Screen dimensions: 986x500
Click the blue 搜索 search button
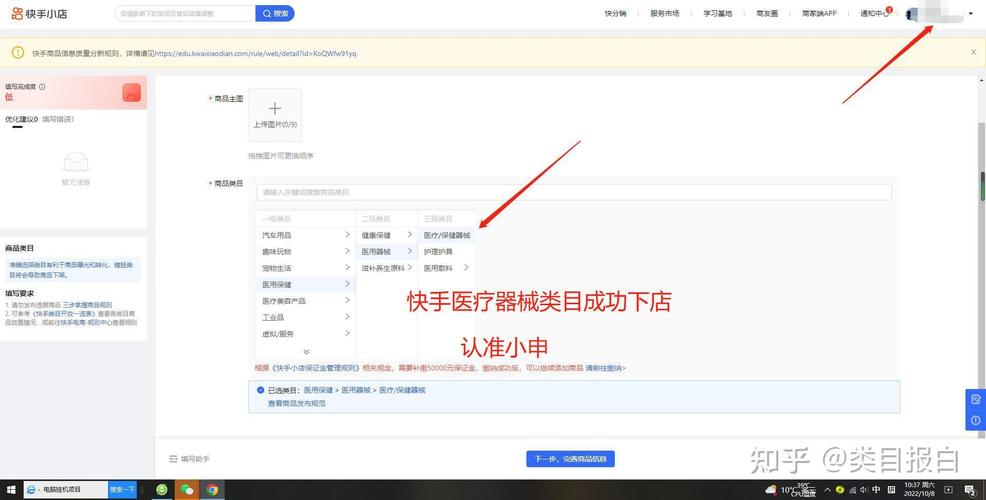point(275,13)
